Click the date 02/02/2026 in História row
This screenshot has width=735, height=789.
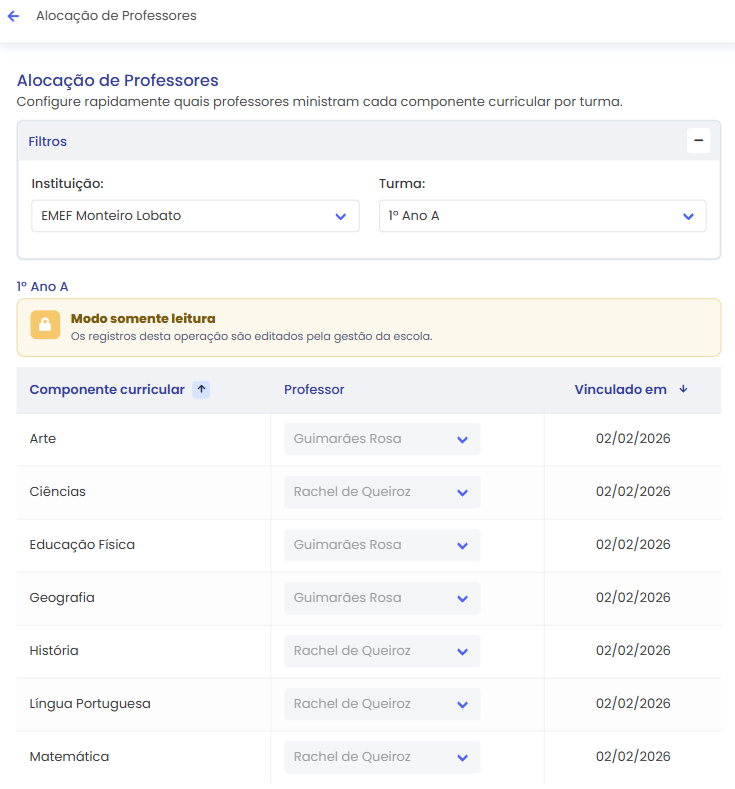[x=633, y=650]
